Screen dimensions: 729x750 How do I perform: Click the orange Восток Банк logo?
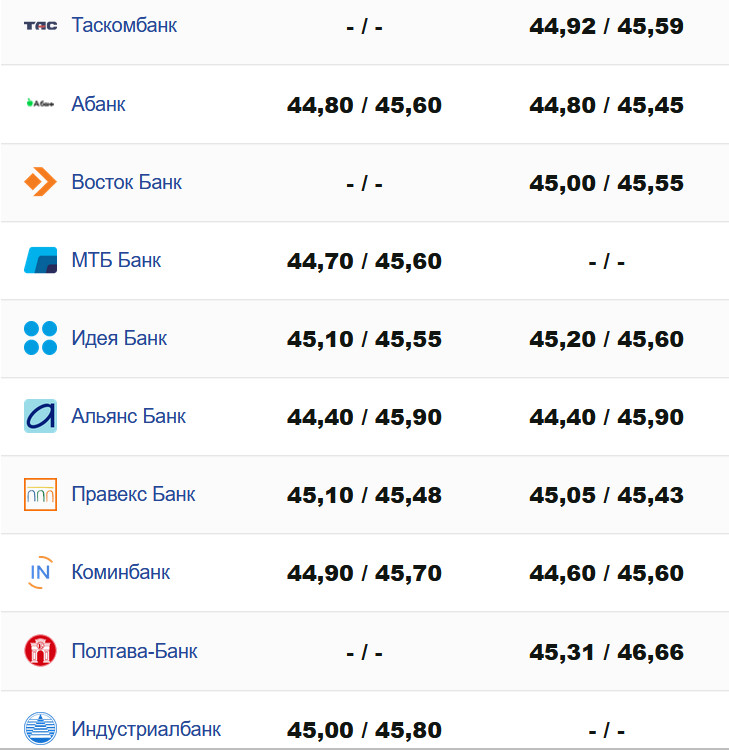coord(40,182)
